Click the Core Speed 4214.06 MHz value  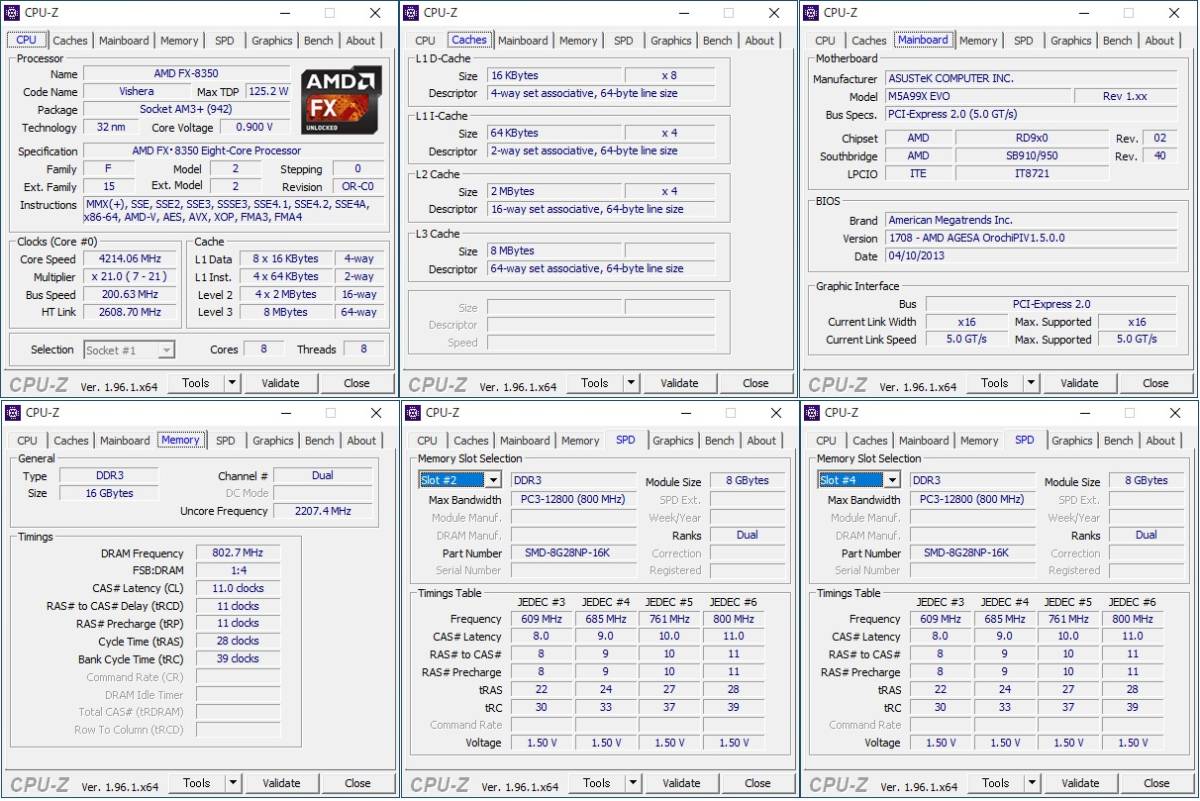[x=130, y=259]
